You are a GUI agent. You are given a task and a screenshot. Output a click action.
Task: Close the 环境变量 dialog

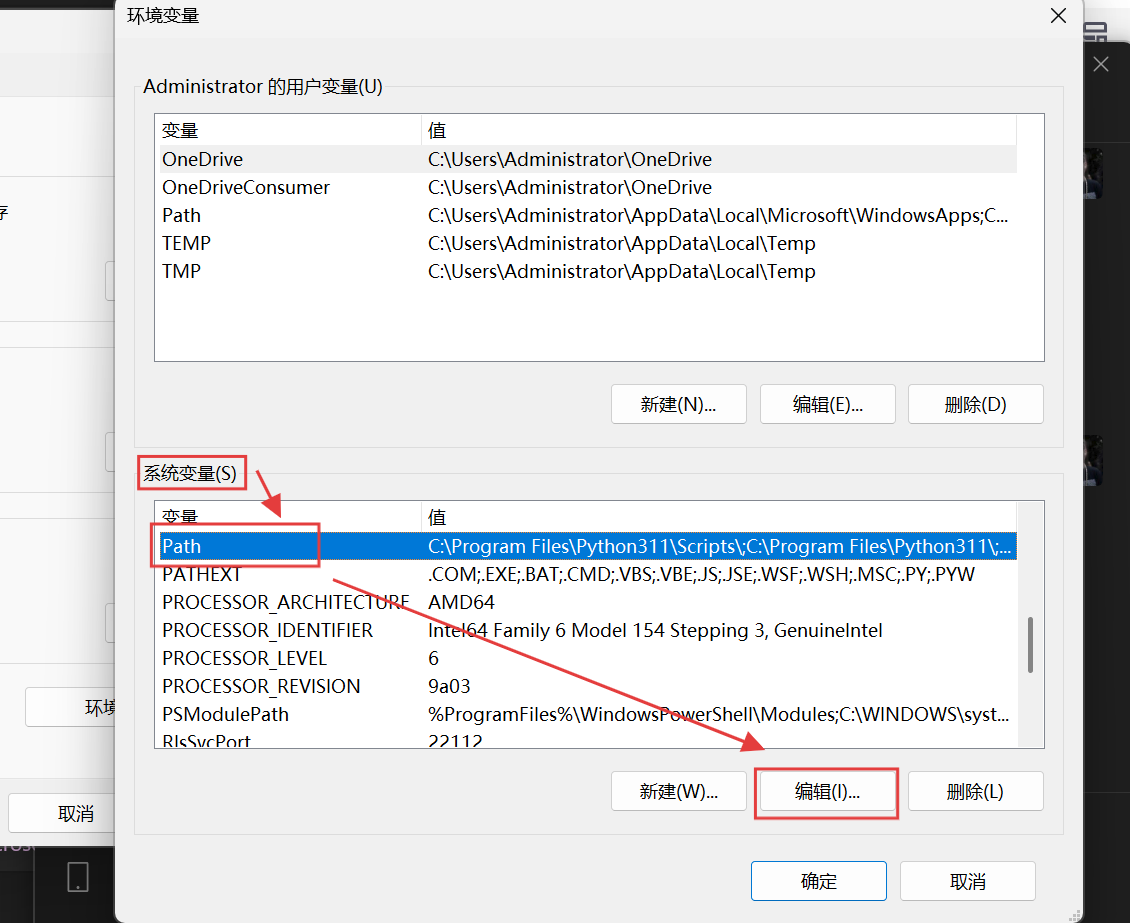click(x=1058, y=16)
